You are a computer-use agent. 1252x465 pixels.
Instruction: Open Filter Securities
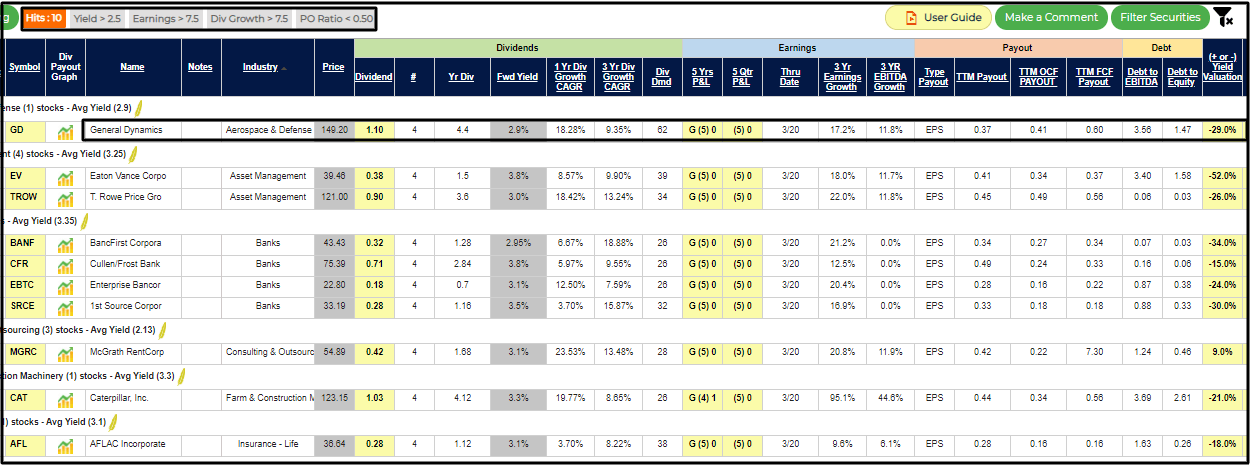pyautogui.click(x=1159, y=17)
